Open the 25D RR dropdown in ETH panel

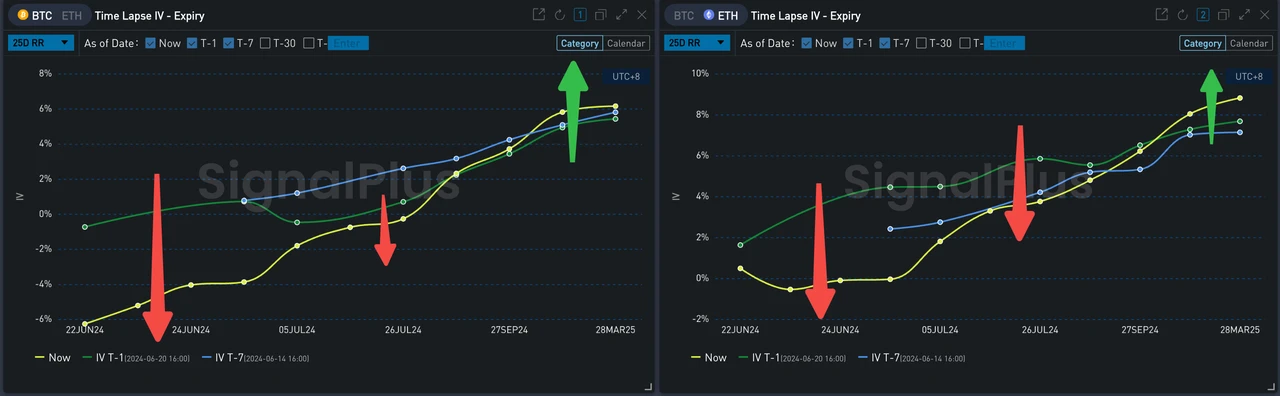696,43
